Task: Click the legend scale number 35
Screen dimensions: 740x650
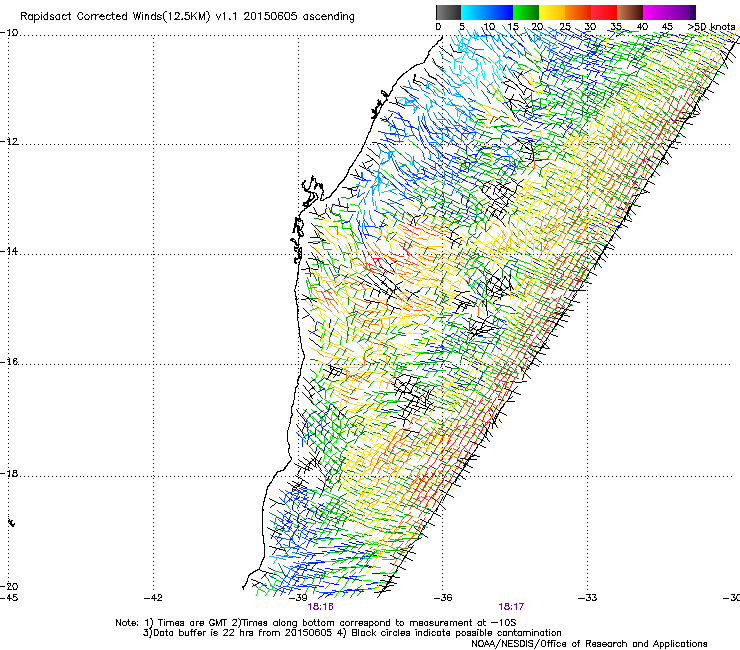Action: tap(616, 27)
